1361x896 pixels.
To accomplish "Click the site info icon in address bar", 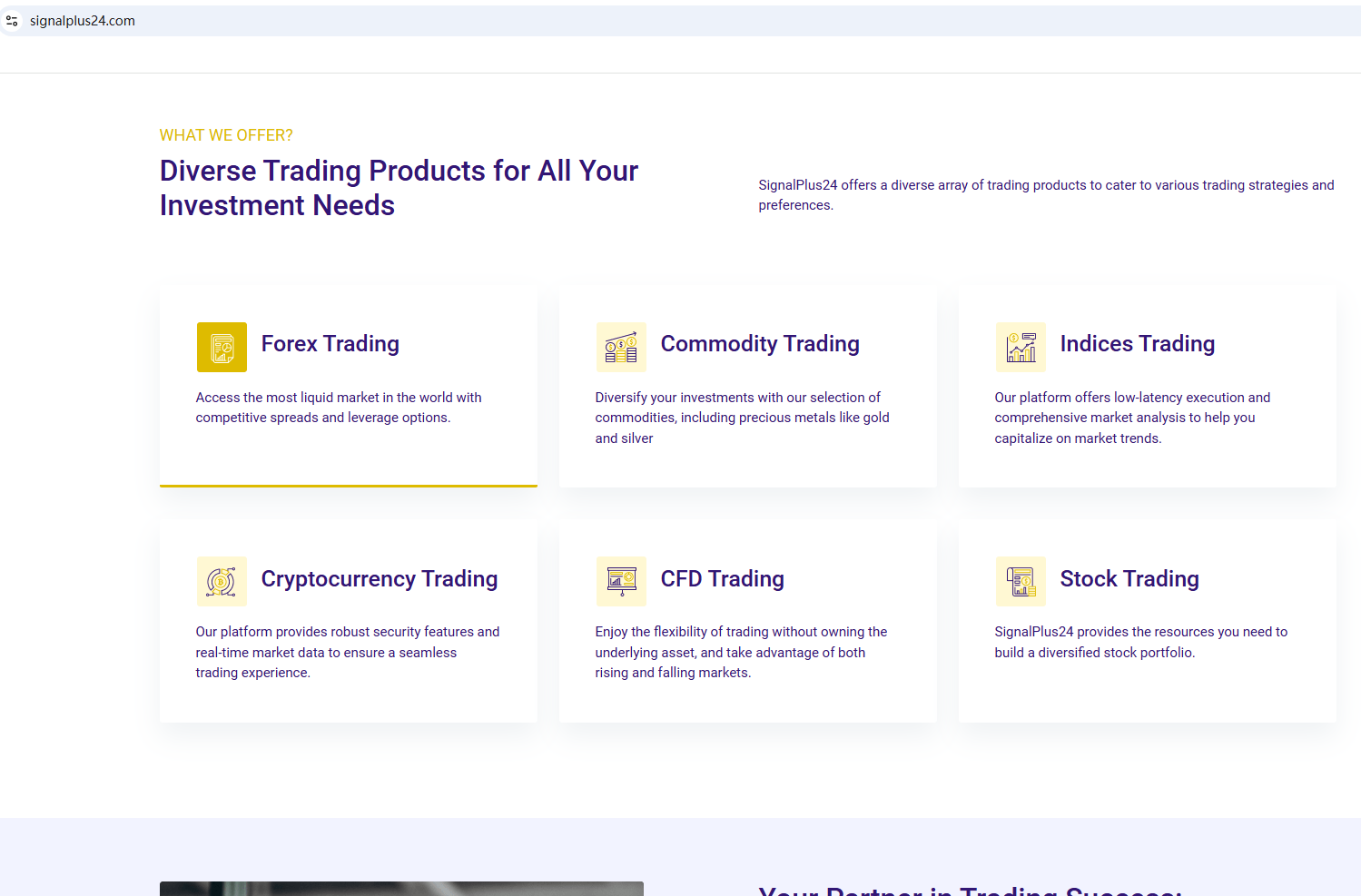I will click(x=12, y=21).
